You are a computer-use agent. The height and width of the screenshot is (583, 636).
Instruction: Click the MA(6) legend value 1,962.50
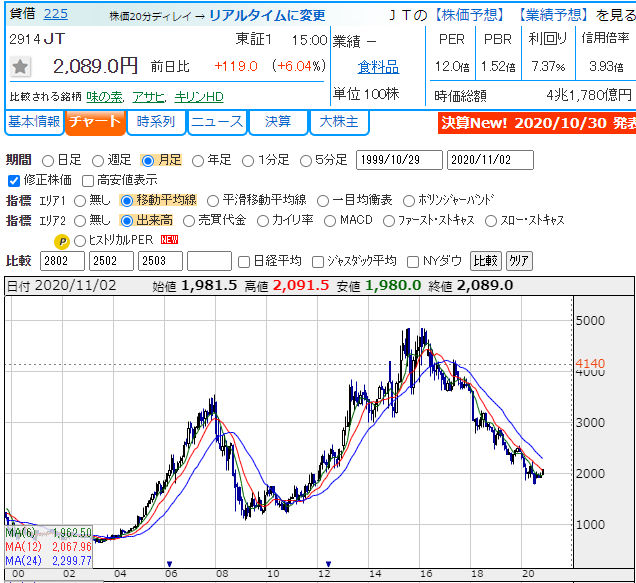[72, 533]
